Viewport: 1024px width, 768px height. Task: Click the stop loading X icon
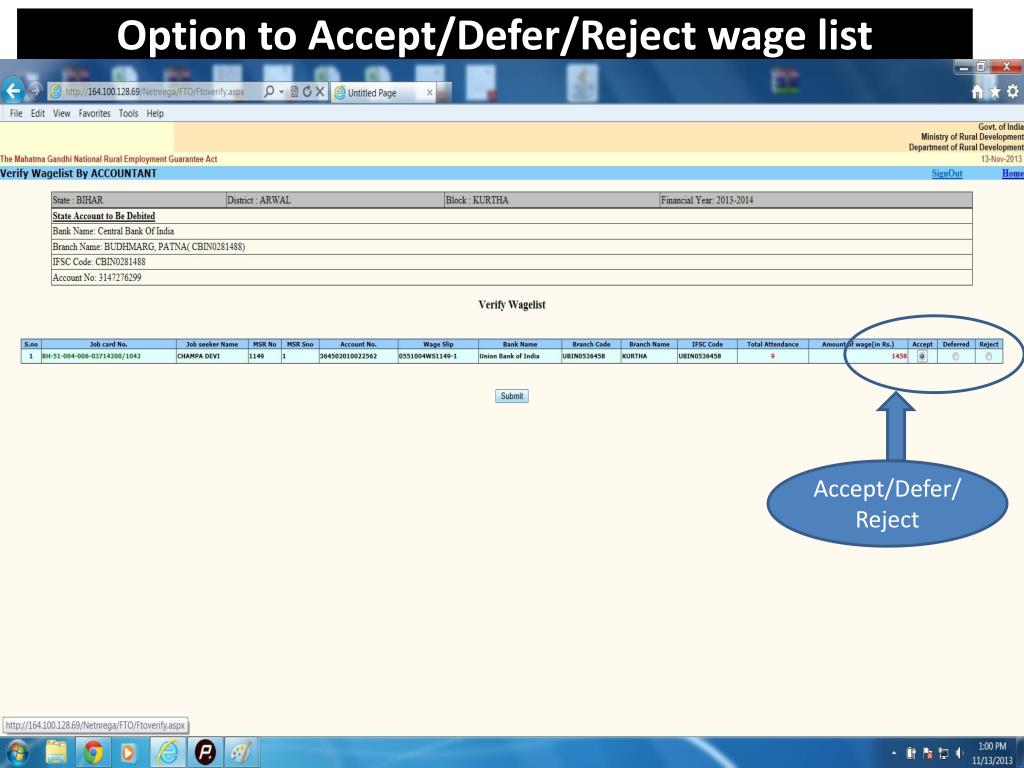point(320,92)
